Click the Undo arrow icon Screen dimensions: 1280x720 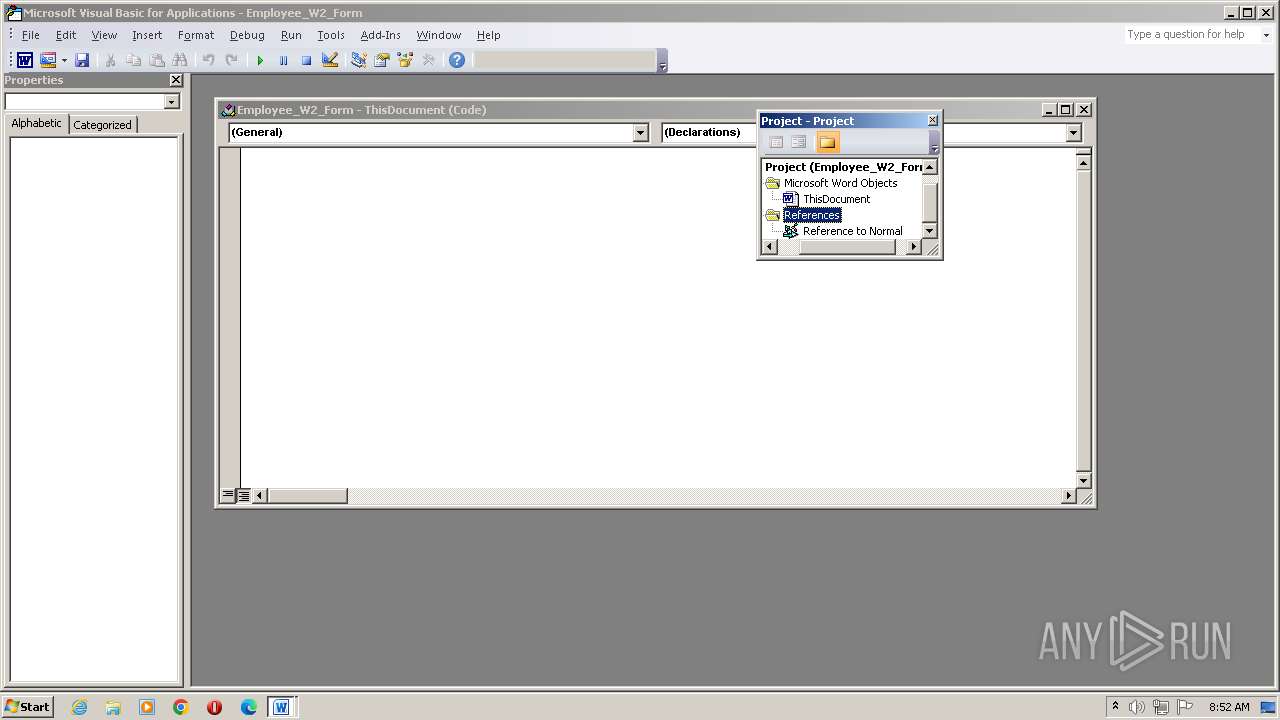pos(208,60)
